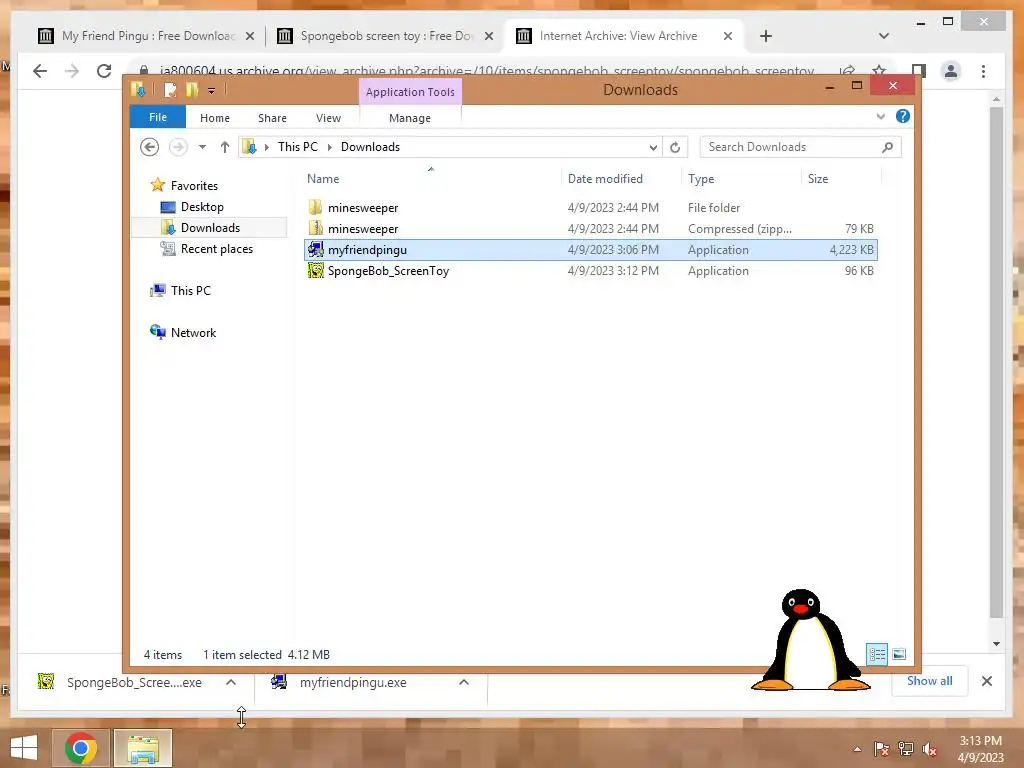Open Chrome three-dot menu
Viewport: 1024px width, 768px height.
[984, 71]
